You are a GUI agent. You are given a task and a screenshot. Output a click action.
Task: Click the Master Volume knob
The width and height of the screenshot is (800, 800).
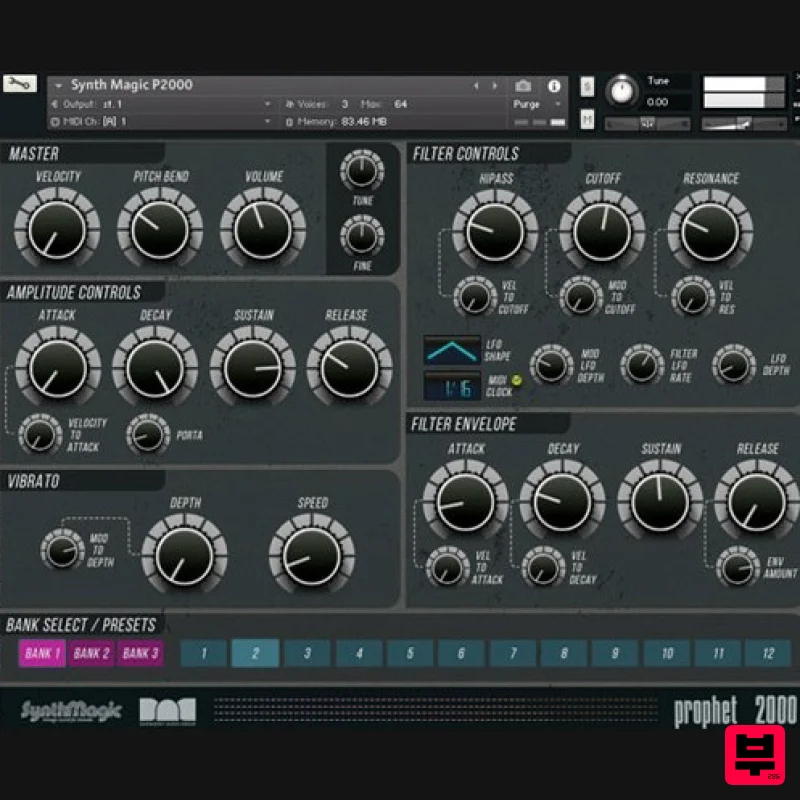[x=263, y=229]
